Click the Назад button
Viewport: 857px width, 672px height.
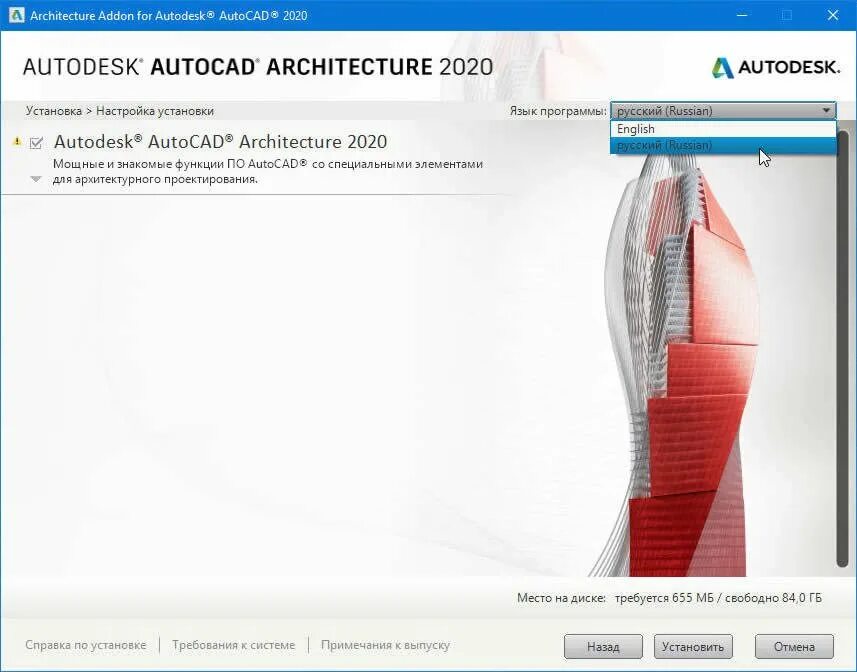[603, 647]
